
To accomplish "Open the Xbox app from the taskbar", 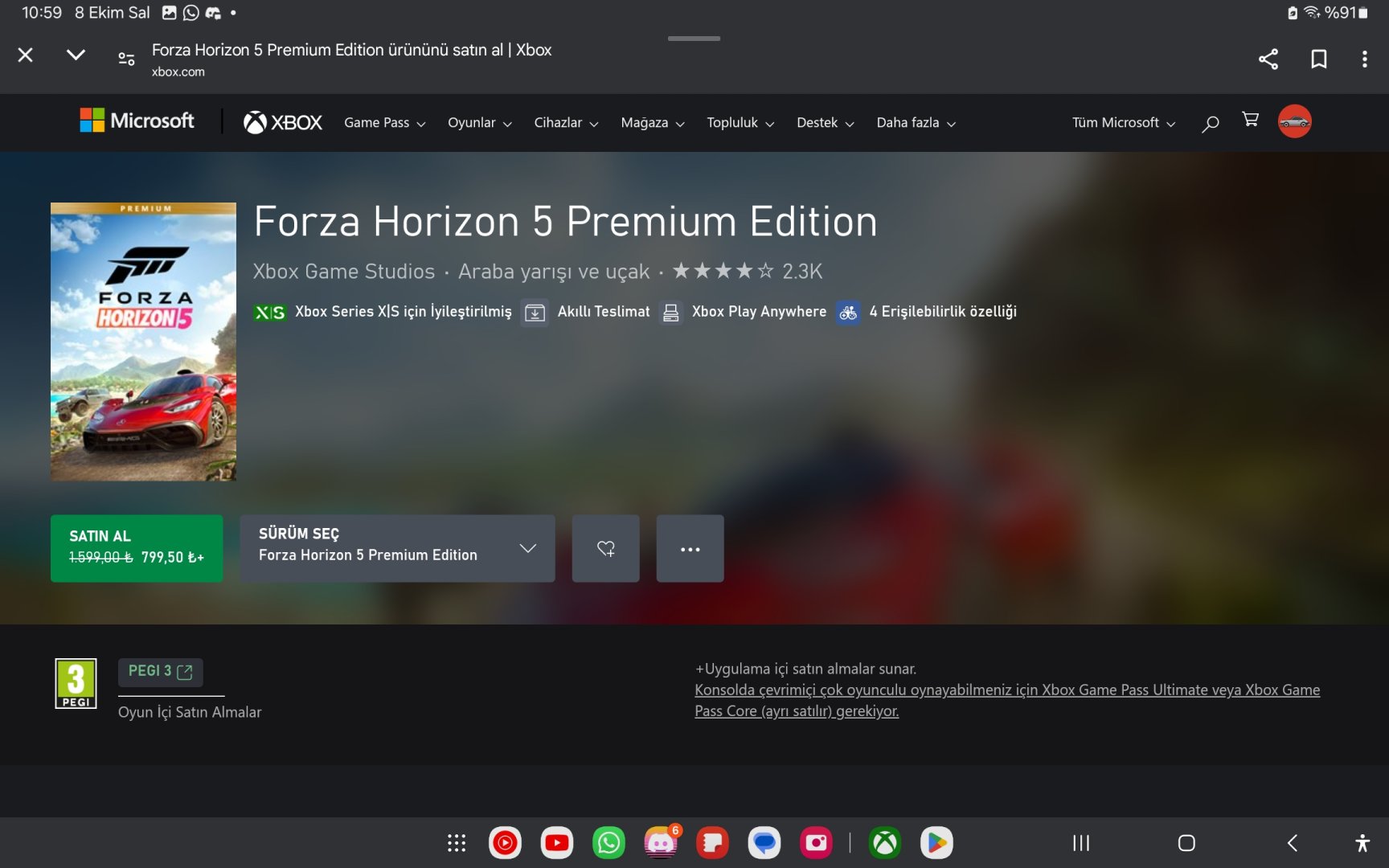I will 885,843.
